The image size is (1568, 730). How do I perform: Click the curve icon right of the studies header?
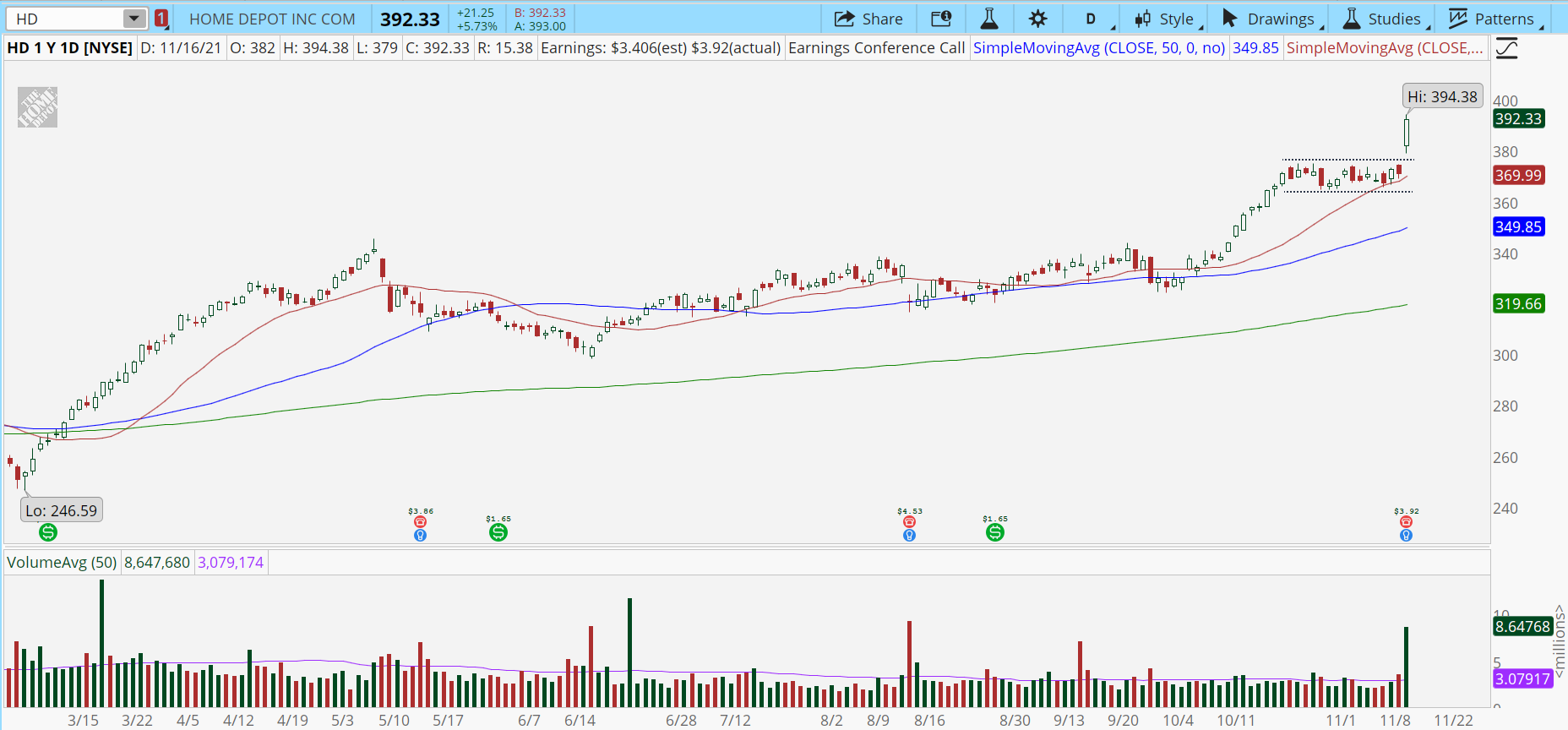1506,48
